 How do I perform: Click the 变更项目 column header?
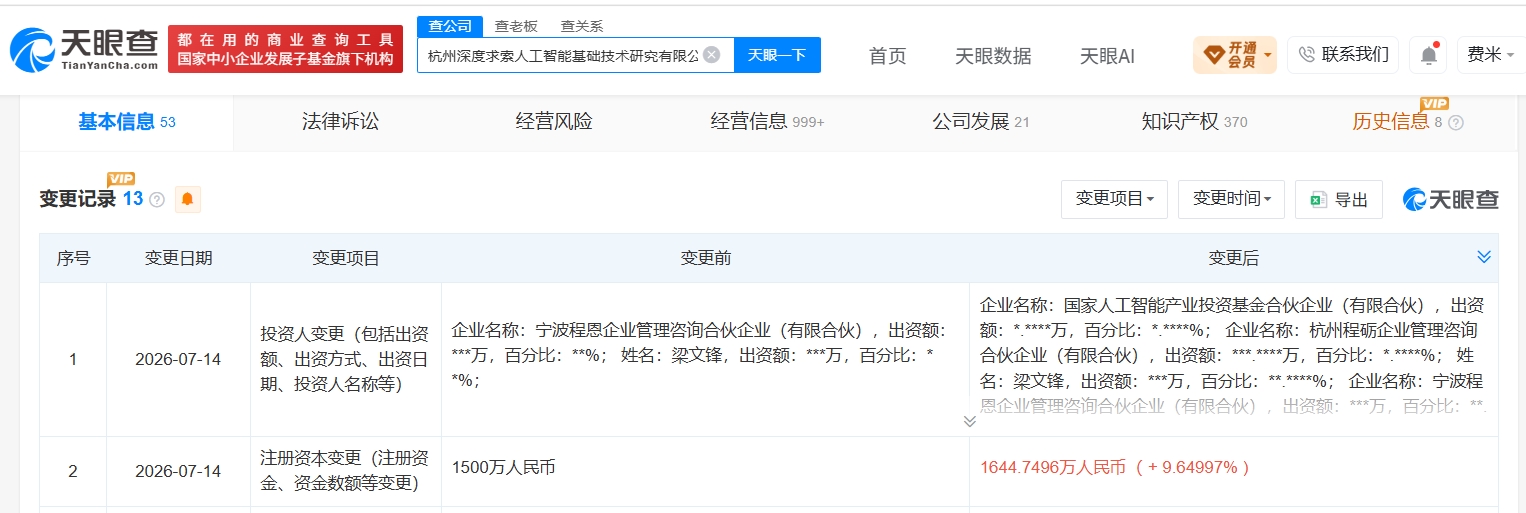point(346,258)
